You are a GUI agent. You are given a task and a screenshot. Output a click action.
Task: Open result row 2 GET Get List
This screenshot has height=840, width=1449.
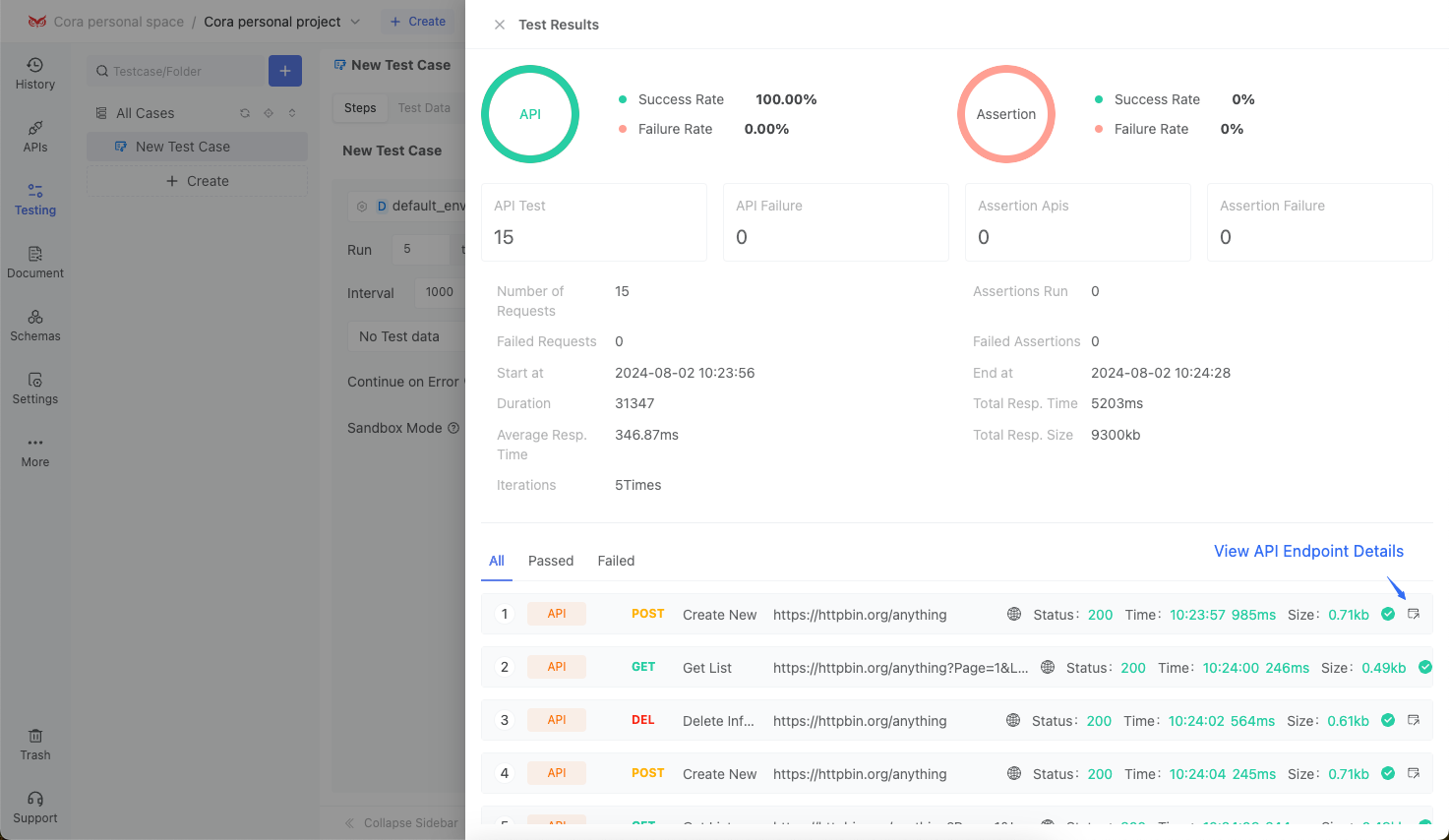956,667
